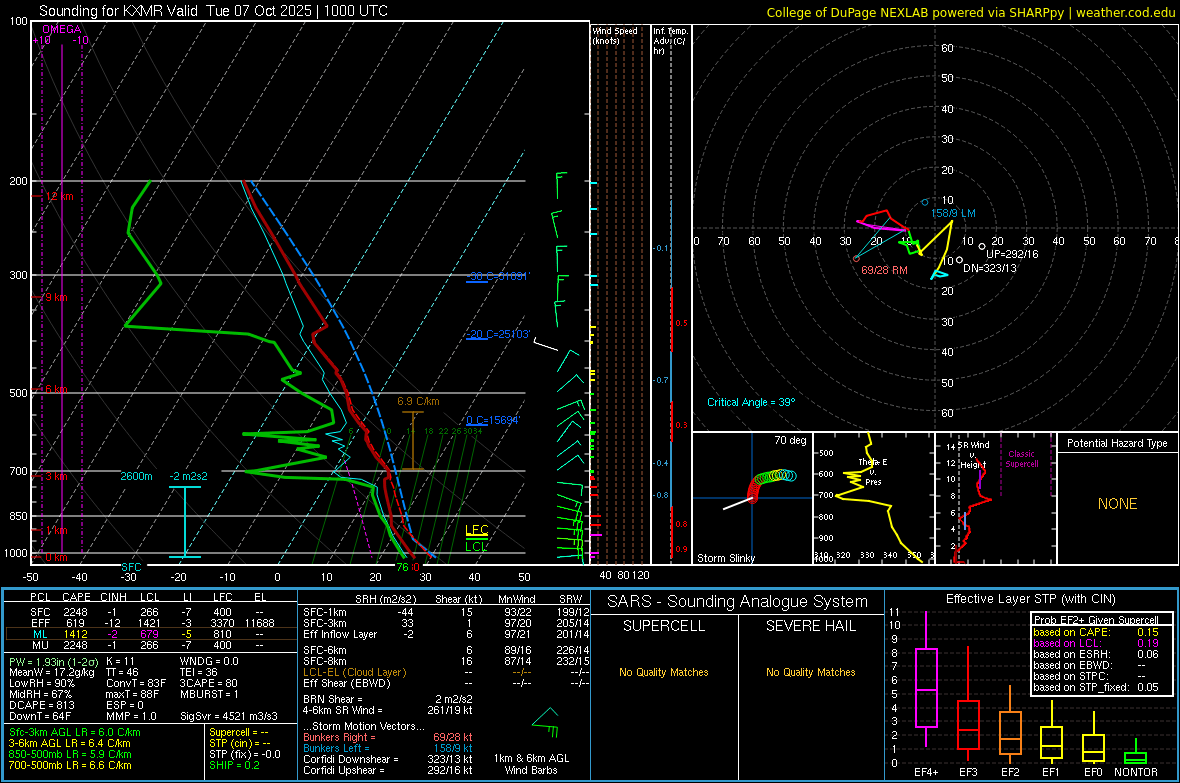Click the magenta 'OMEGA' label
The image size is (1180, 783).
[x=62, y=29]
